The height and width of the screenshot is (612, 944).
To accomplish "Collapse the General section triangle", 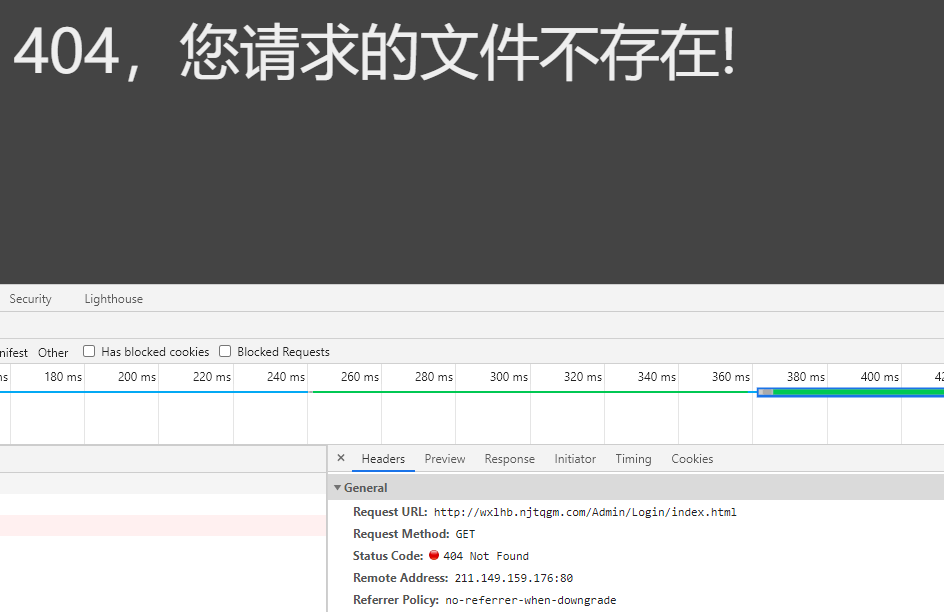I will (x=338, y=488).
